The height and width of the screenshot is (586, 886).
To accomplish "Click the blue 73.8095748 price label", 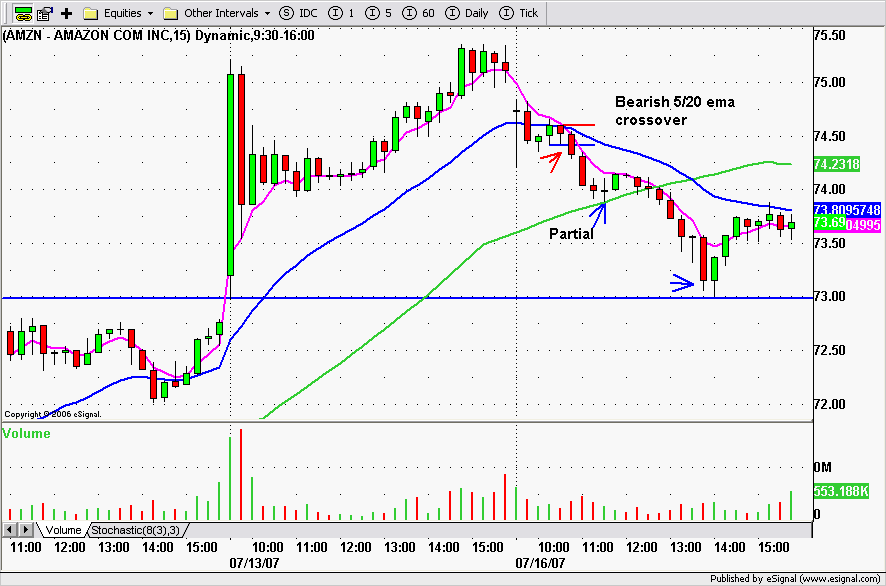I will coord(847,210).
